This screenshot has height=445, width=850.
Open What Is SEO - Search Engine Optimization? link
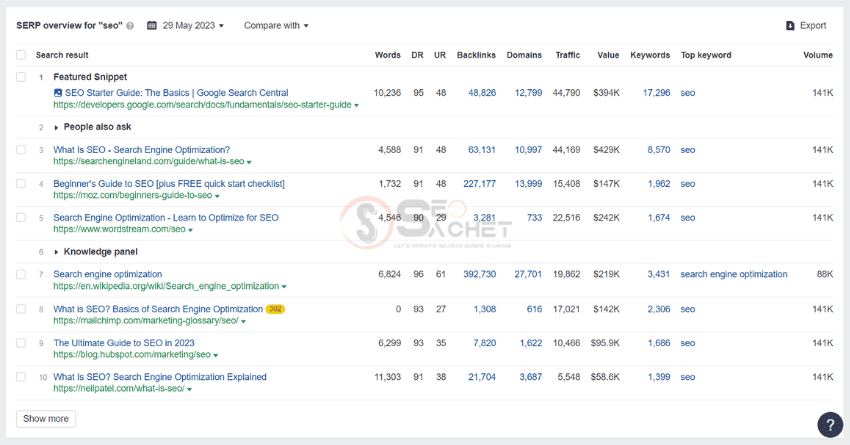pos(141,150)
